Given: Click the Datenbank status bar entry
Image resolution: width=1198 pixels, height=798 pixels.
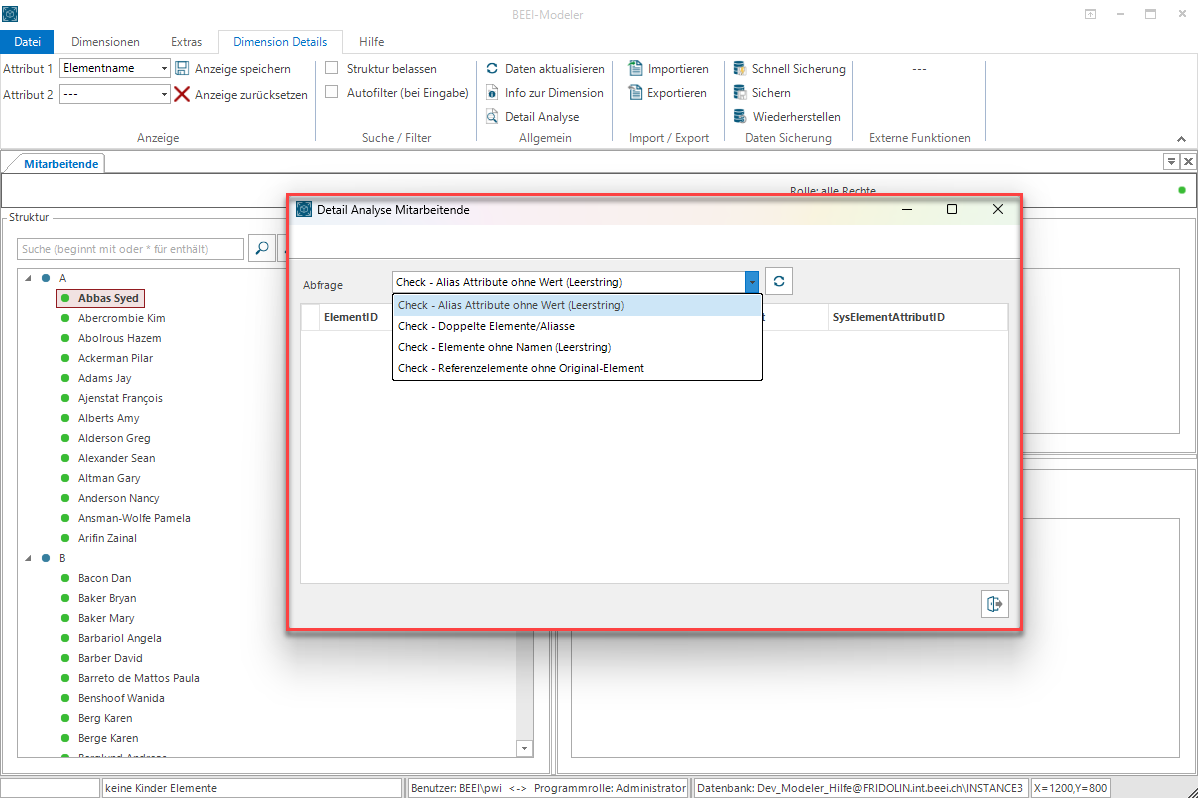Looking at the screenshot, I should pos(860,788).
